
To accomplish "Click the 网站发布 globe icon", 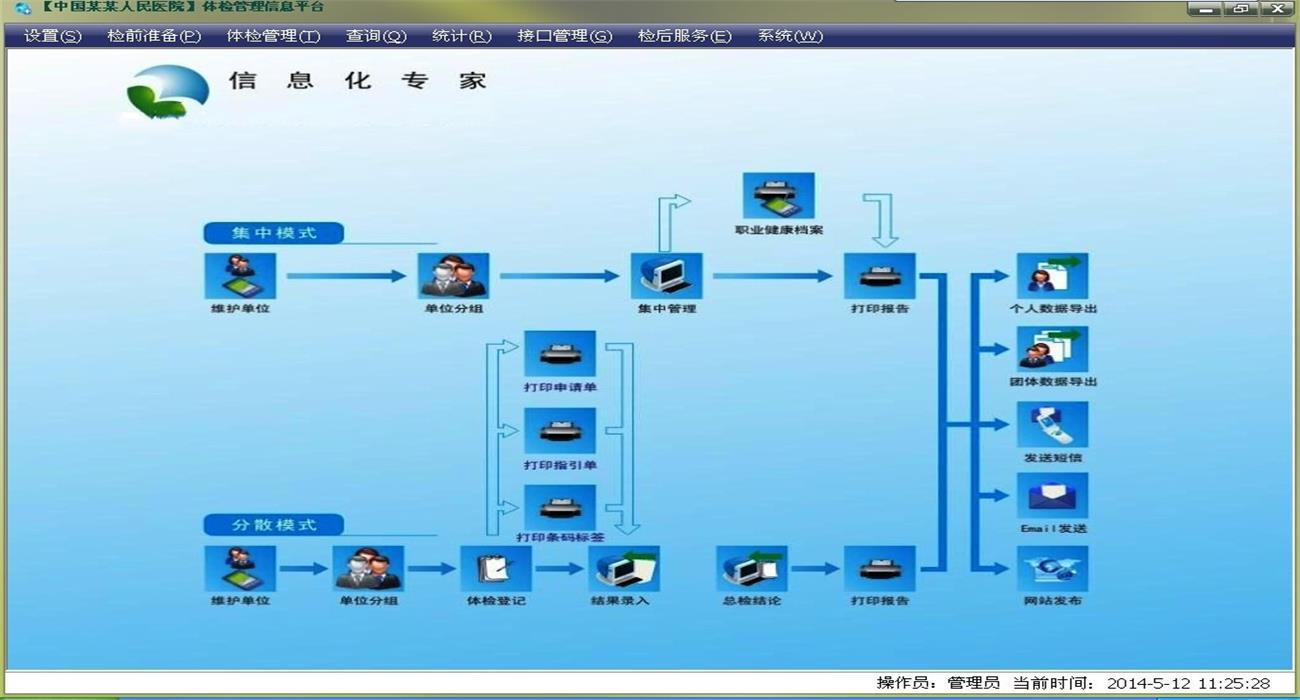I will 1052,569.
